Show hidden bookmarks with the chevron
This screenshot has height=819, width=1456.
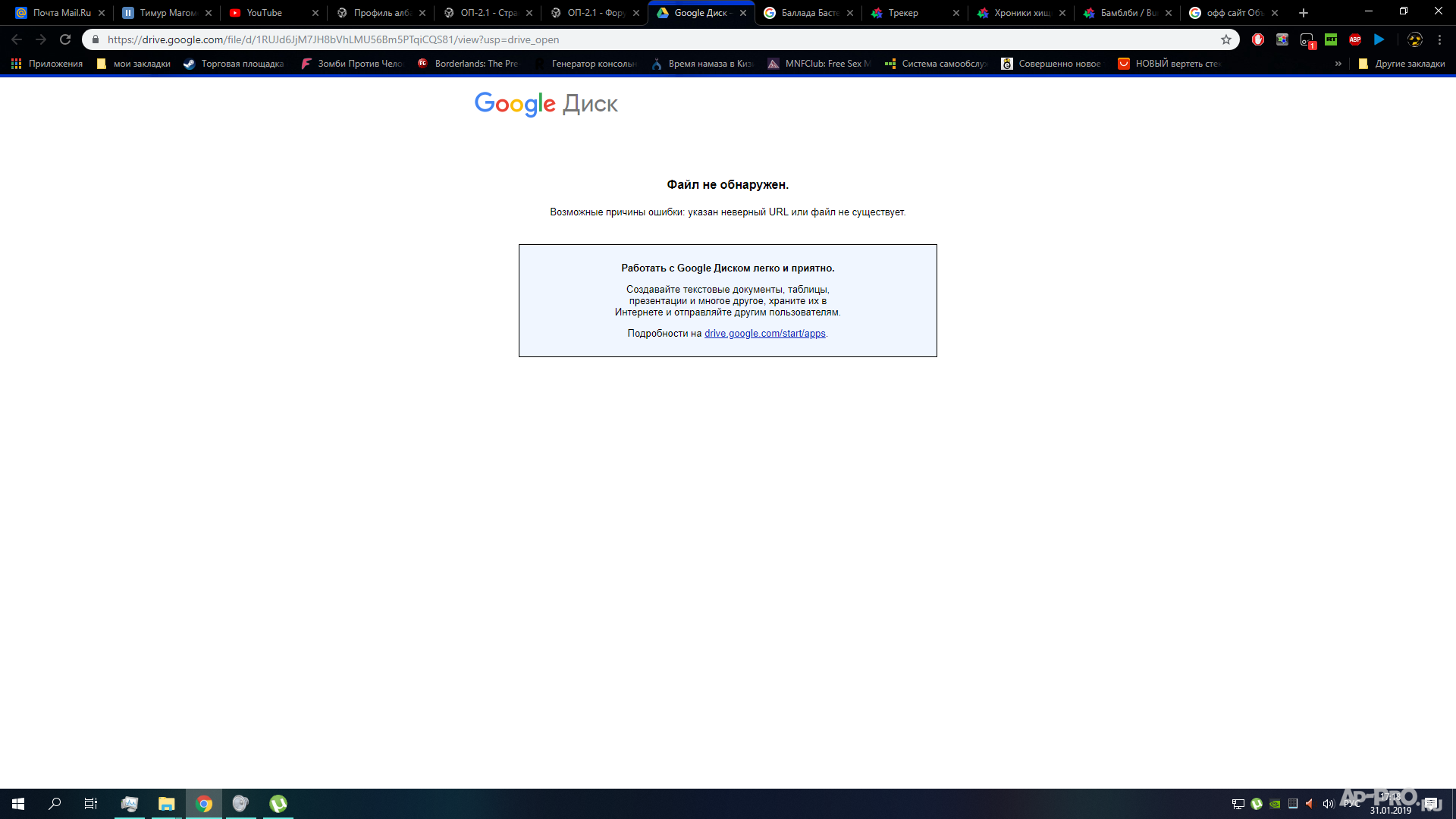click(x=1338, y=64)
